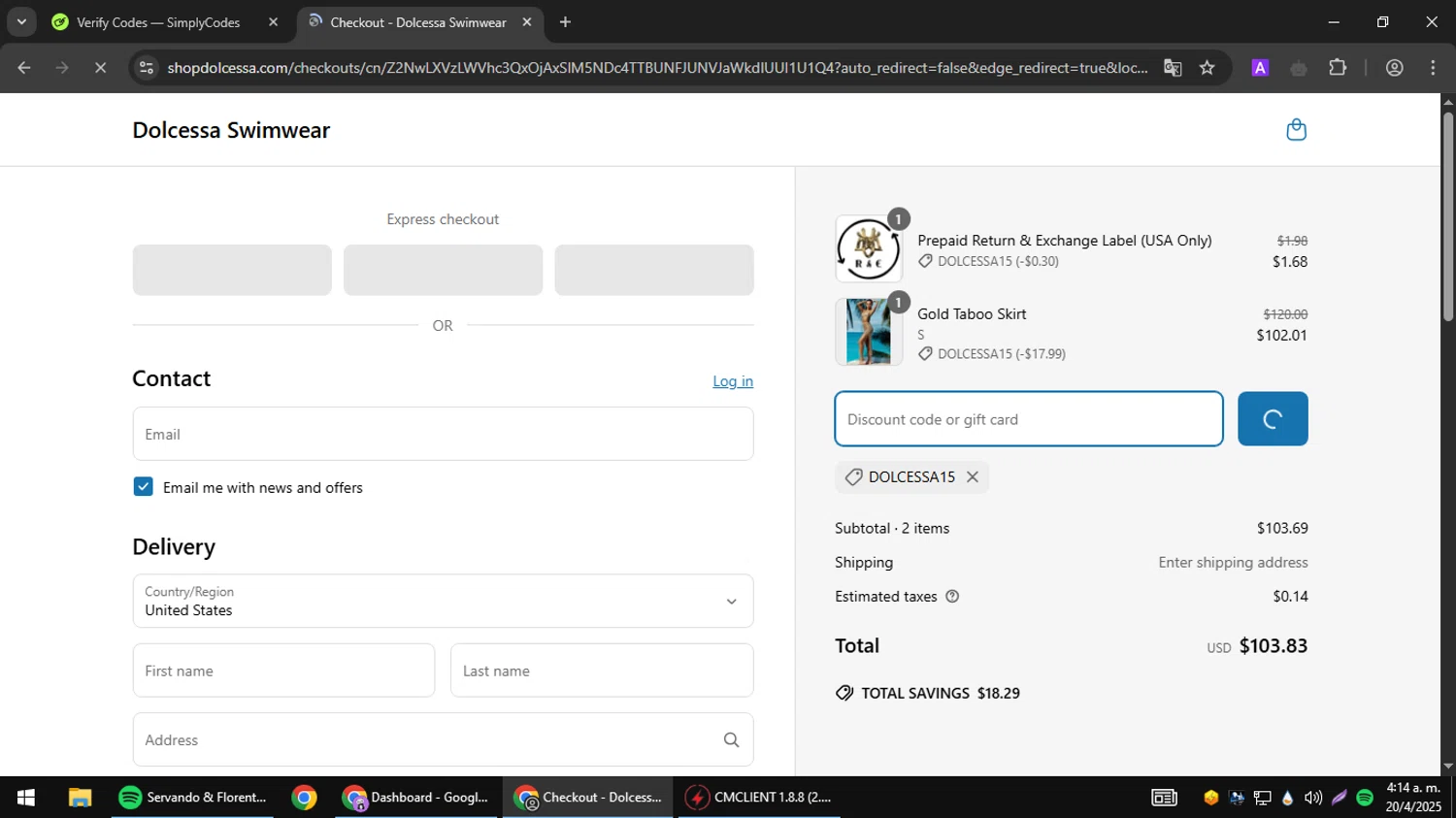
Task: Click the page vertical scrollbar thumb
Action: 1447,218
